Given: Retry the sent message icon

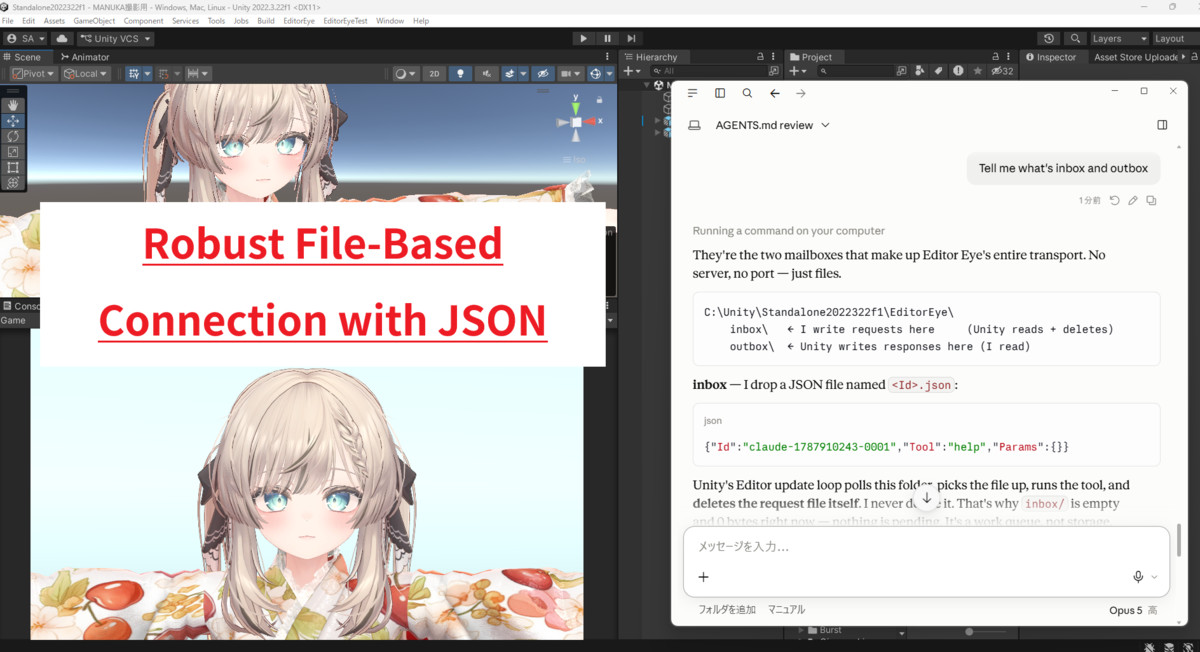Looking at the screenshot, I should [x=1115, y=200].
